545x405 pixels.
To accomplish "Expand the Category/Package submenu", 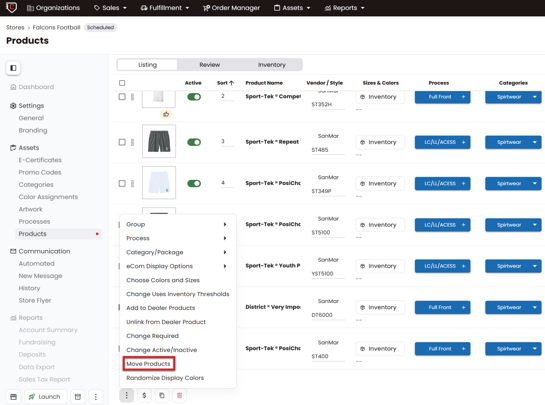I will [x=177, y=252].
